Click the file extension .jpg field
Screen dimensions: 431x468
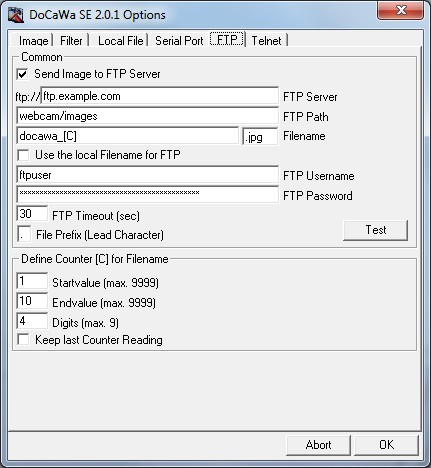click(260, 136)
